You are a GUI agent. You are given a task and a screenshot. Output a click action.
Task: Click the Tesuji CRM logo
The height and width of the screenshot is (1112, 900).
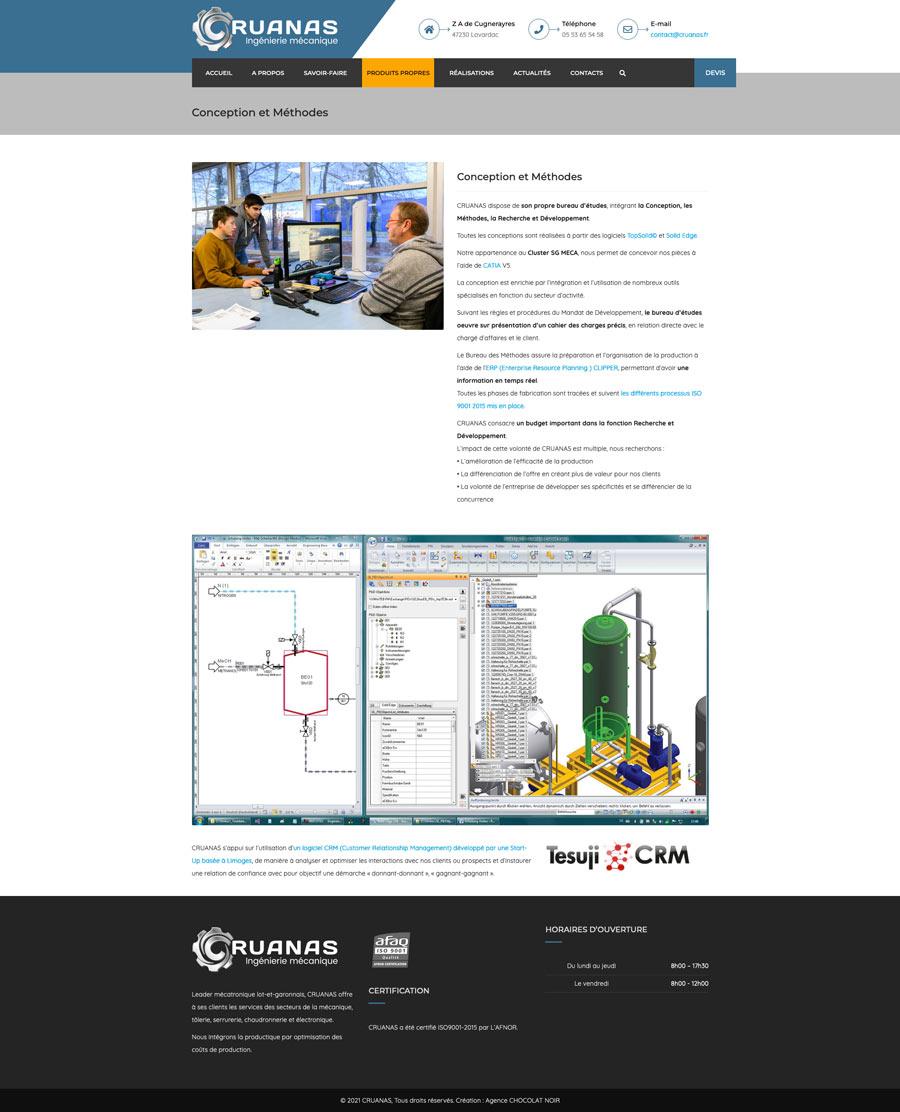pos(618,856)
